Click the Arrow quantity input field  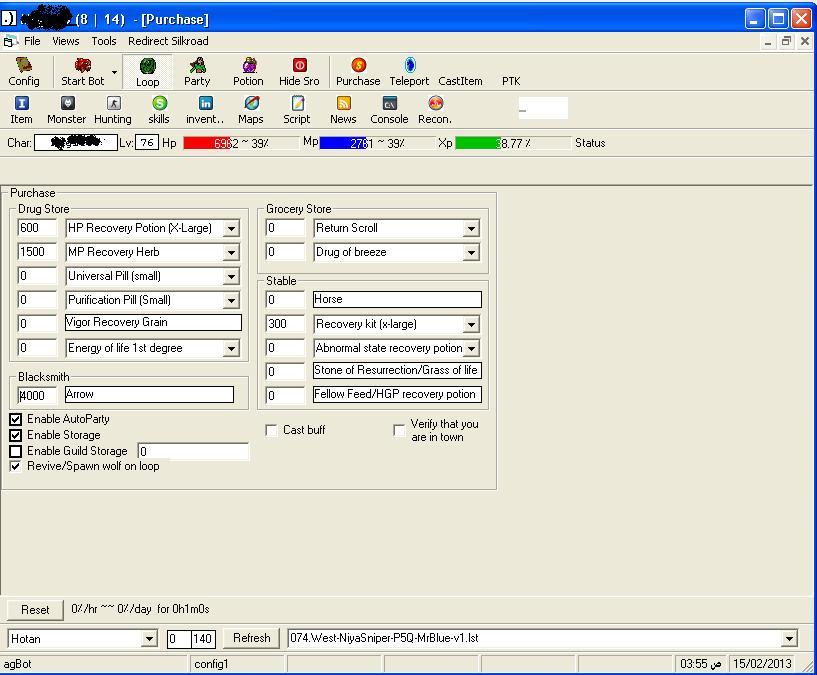tap(38, 395)
